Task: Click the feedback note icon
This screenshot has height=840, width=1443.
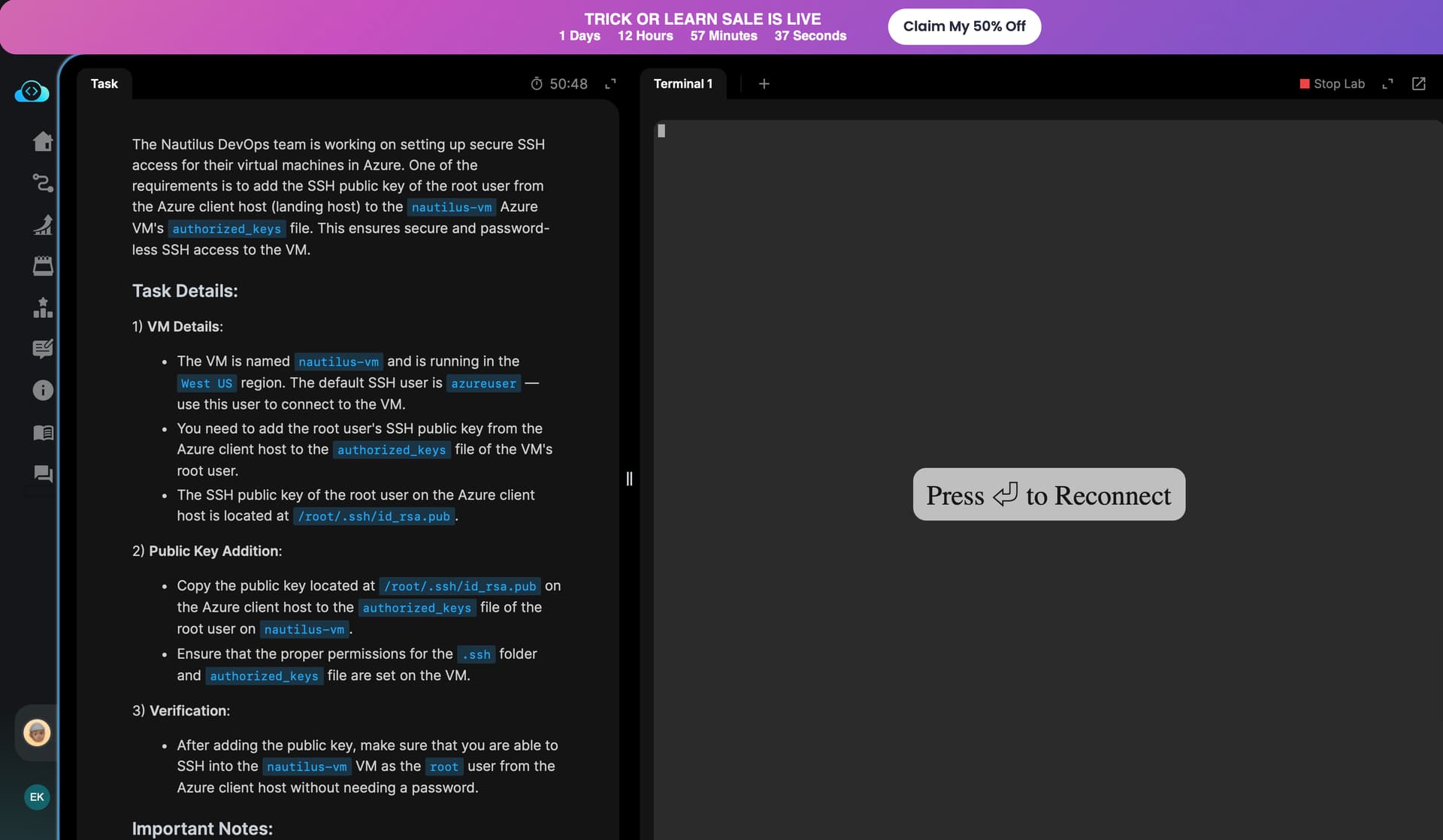Action: coord(43,349)
